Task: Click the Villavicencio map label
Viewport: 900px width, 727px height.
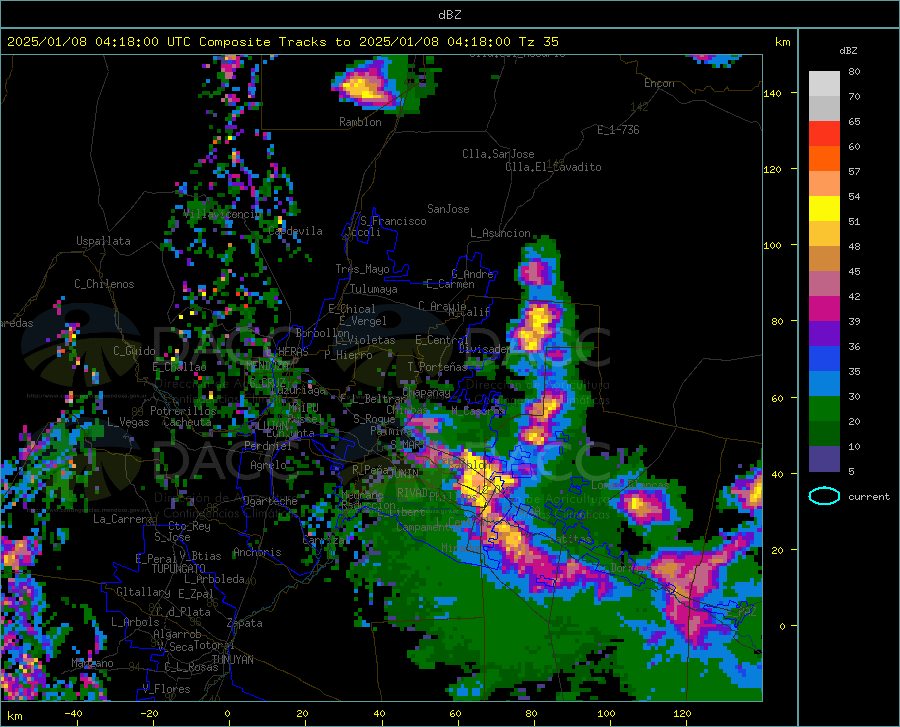Action: point(222,214)
